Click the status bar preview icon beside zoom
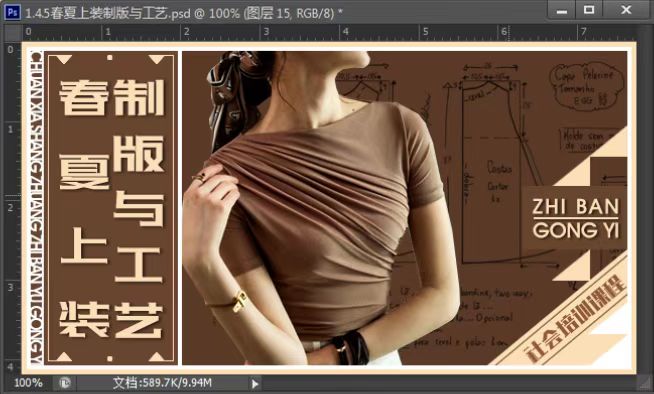 (x=65, y=383)
